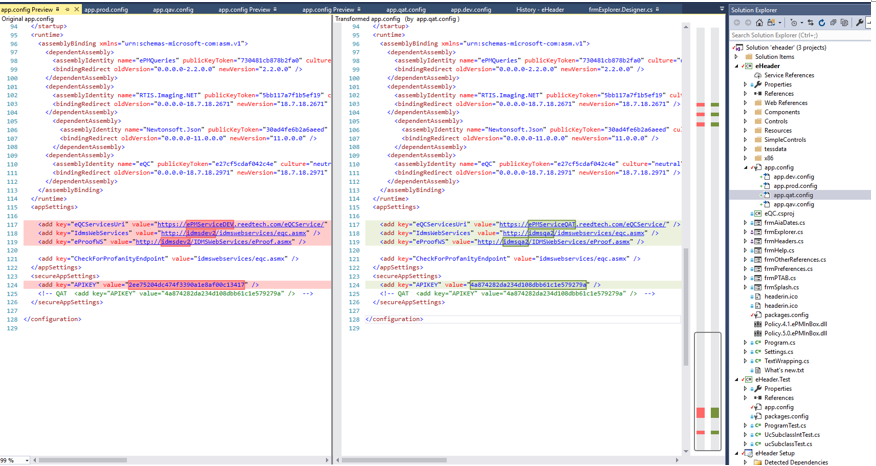Screen dimensions: 876x466
Task: Refresh the Solution Explorer
Action: pos(822,22)
